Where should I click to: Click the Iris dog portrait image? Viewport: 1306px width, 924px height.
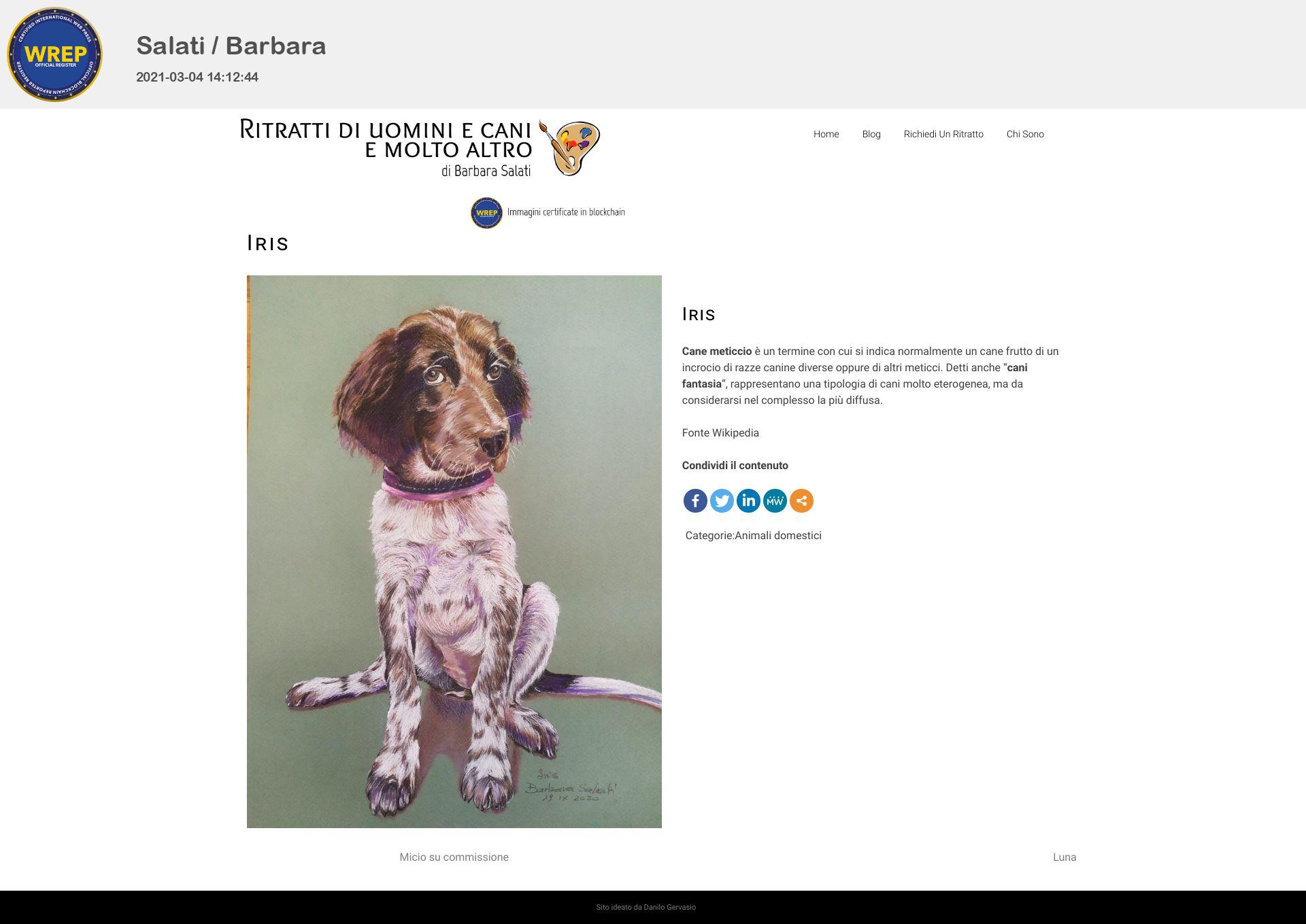click(454, 551)
